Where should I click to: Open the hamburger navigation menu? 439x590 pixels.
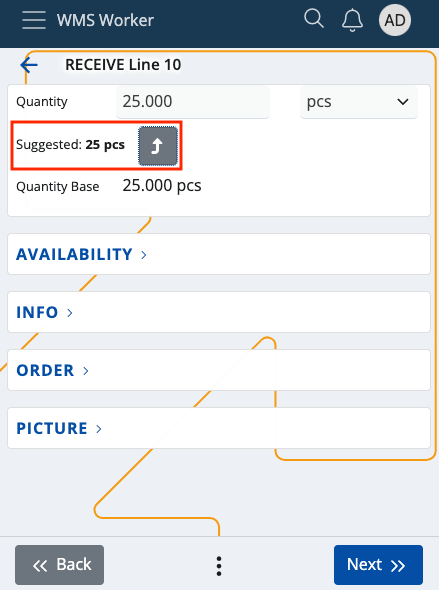click(x=34, y=20)
